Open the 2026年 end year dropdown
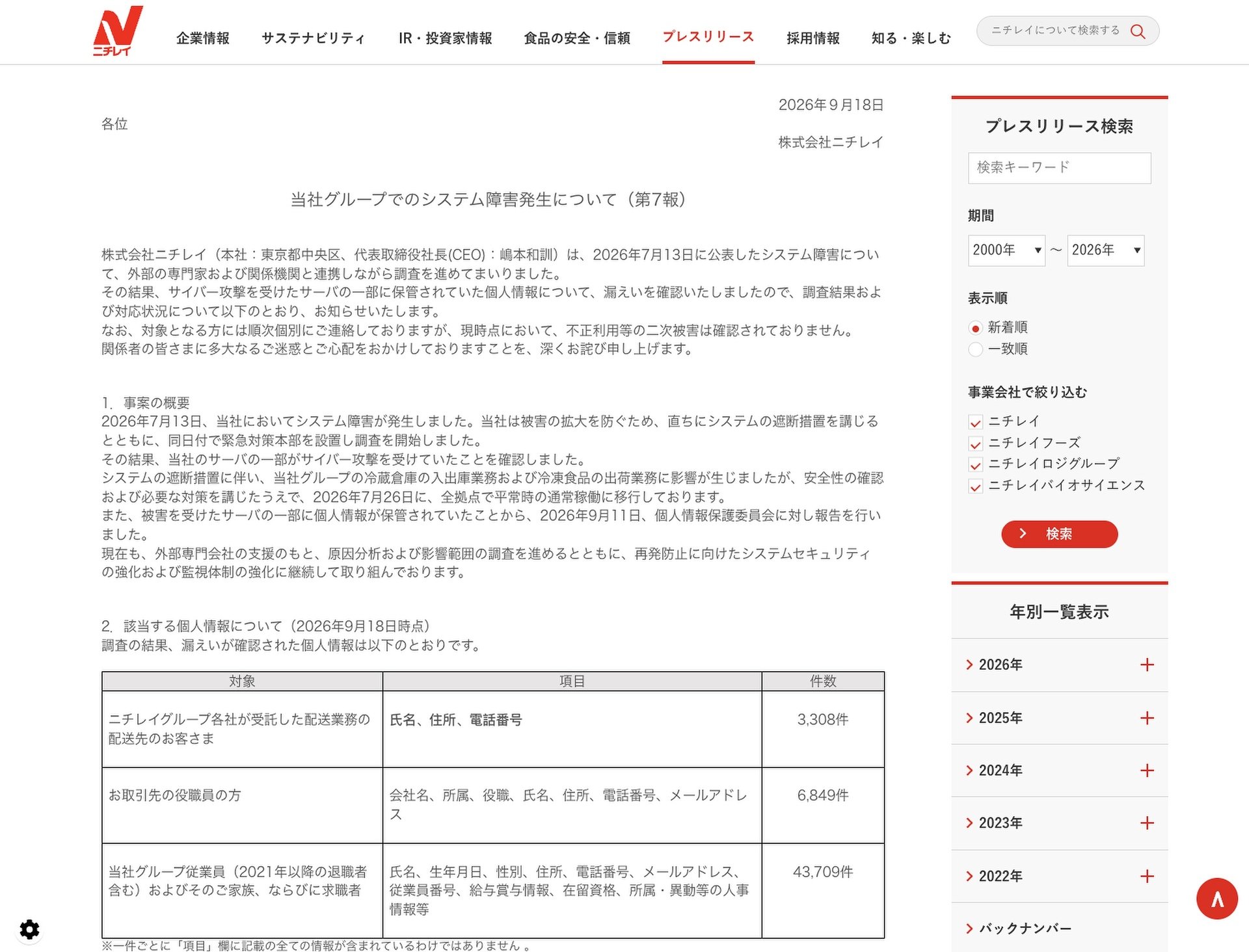The height and width of the screenshot is (952, 1249). (x=1106, y=250)
